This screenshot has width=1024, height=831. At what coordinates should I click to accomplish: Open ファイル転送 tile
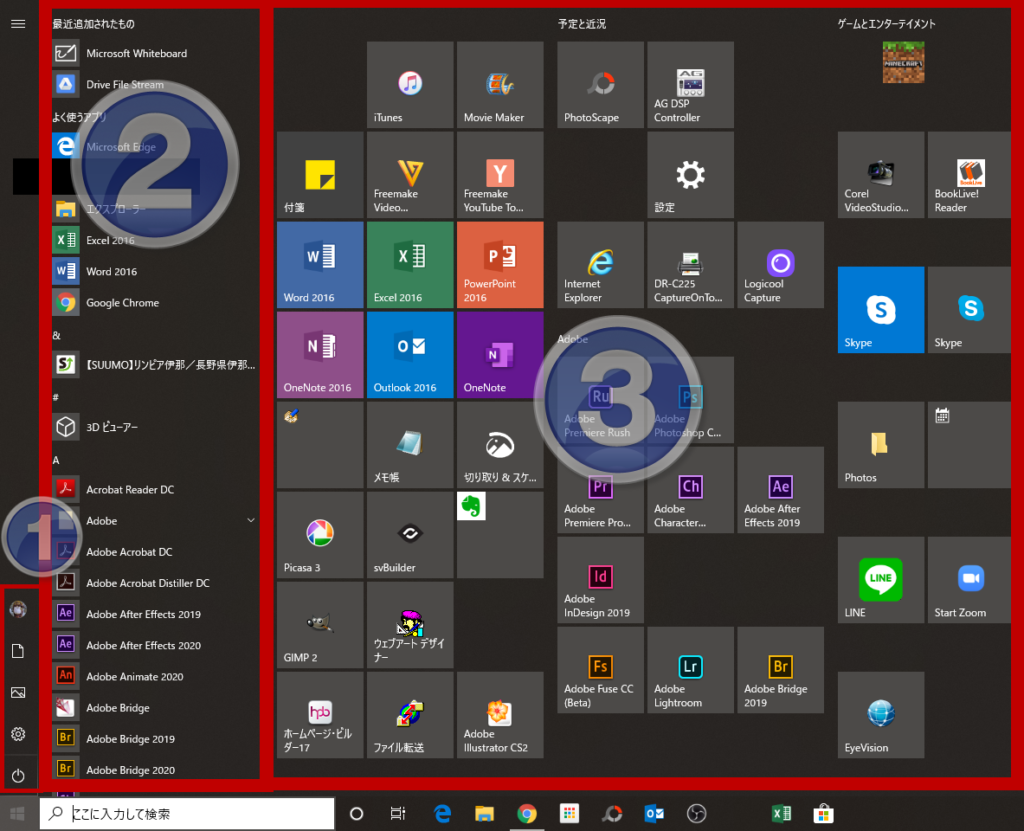[x=410, y=715]
